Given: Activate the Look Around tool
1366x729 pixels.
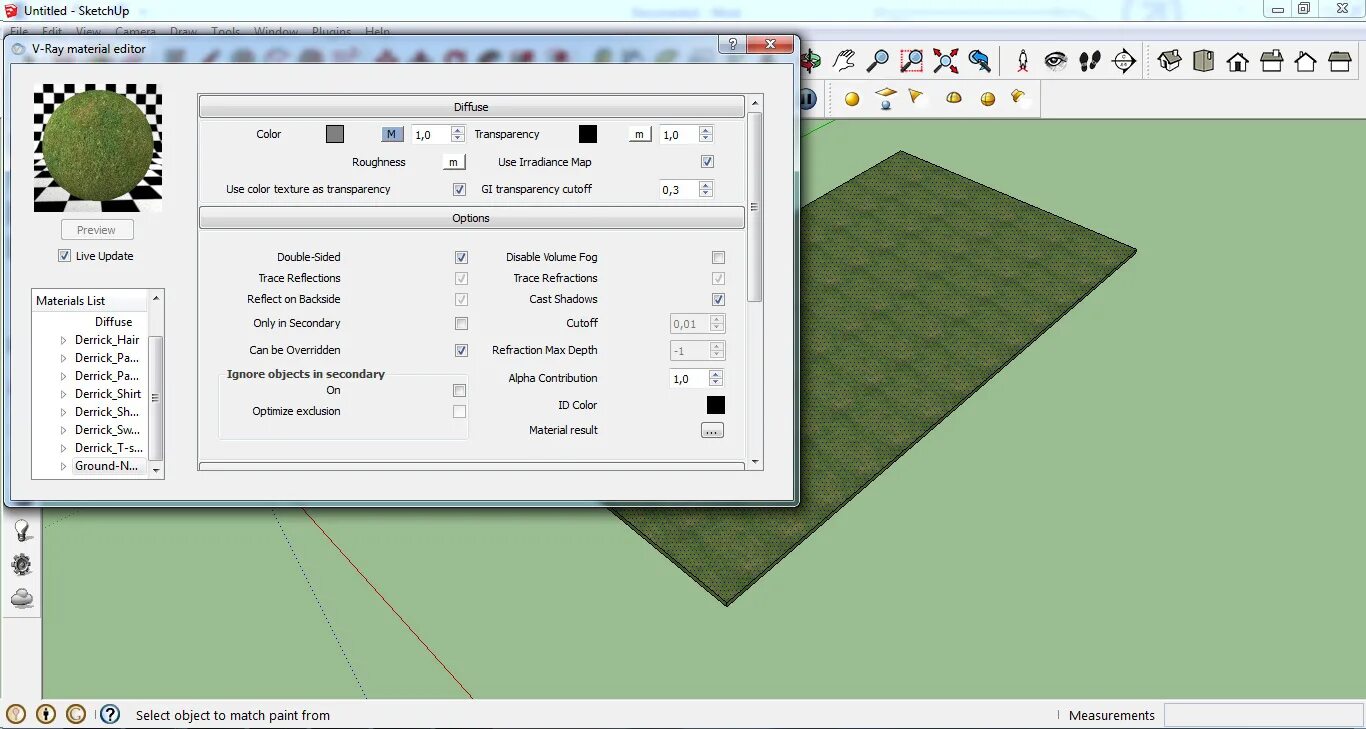Looking at the screenshot, I should 1054,61.
